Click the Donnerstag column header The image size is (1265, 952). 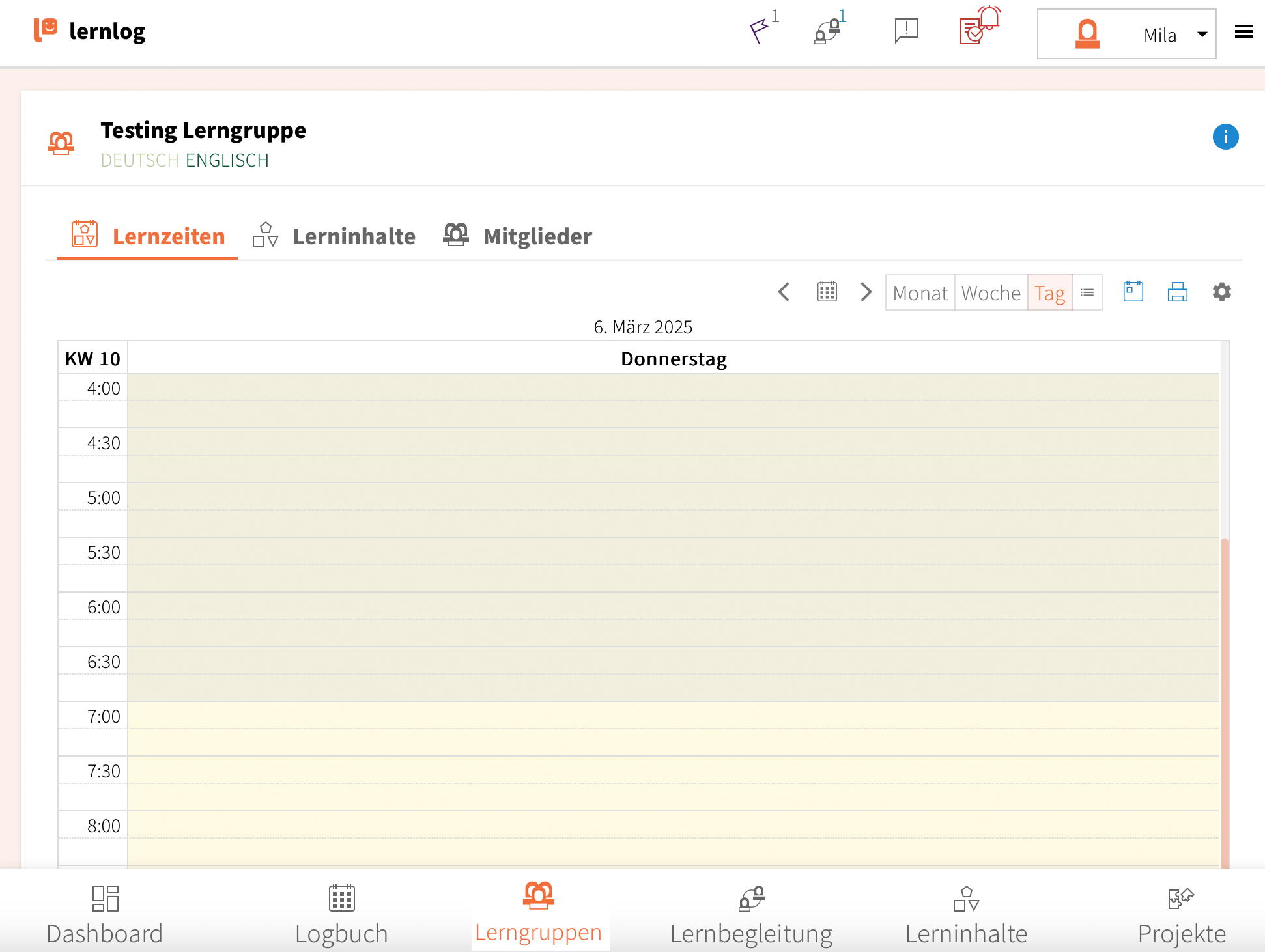coord(674,359)
